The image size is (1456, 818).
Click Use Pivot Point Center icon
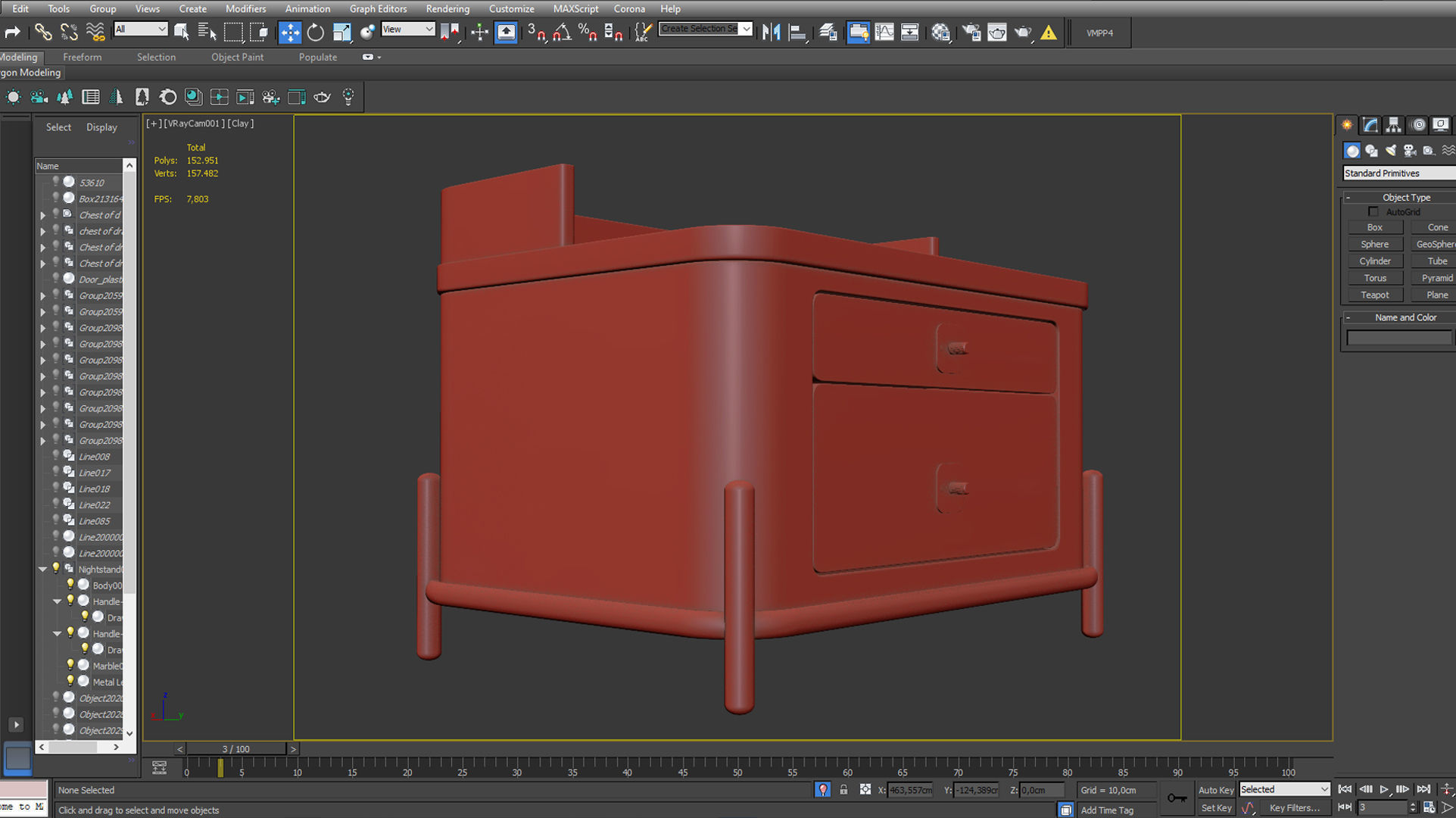[x=451, y=33]
